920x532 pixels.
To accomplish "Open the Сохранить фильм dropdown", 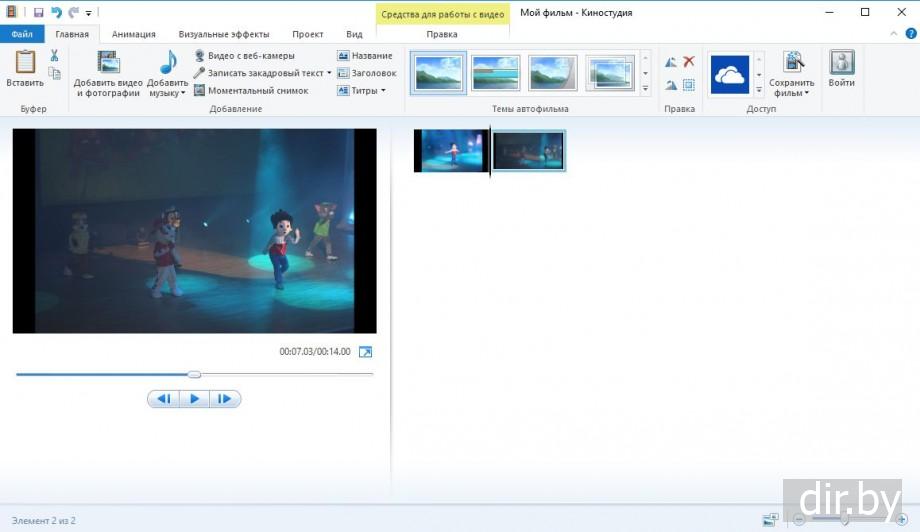I will tap(791, 93).
